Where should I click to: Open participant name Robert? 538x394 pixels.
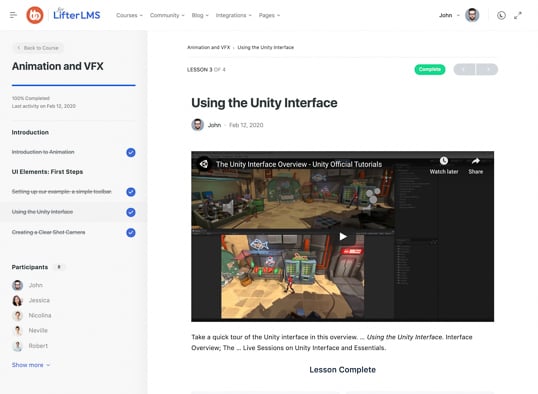pyautogui.click(x=38, y=346)
